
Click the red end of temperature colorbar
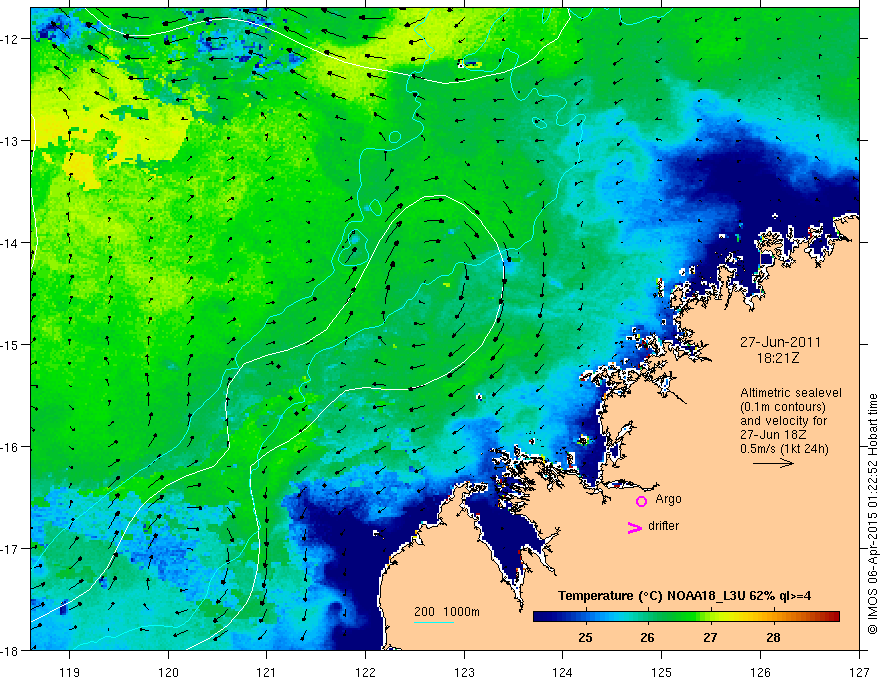tap(833, 617)
